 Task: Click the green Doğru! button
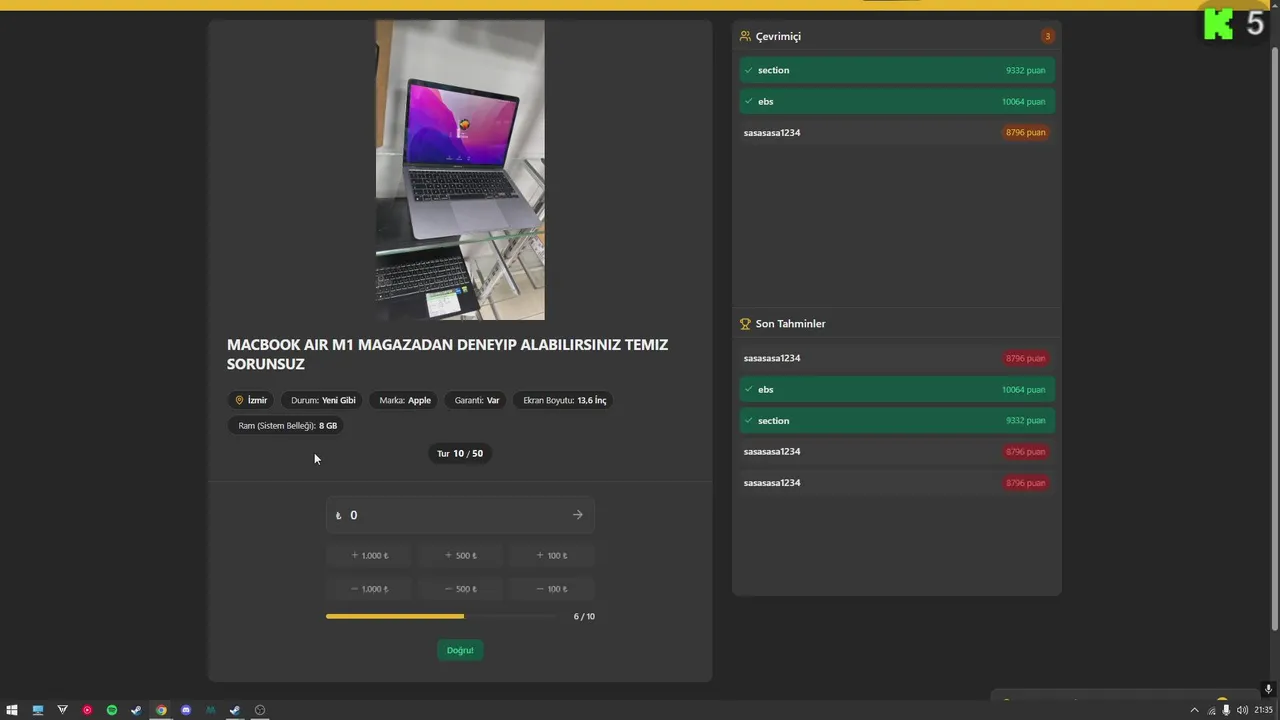point(460,650)
